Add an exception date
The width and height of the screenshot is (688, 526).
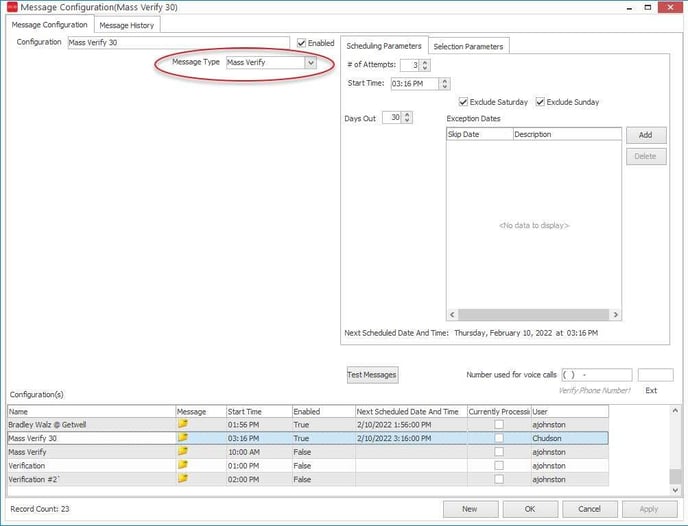(x=645, y=135)
